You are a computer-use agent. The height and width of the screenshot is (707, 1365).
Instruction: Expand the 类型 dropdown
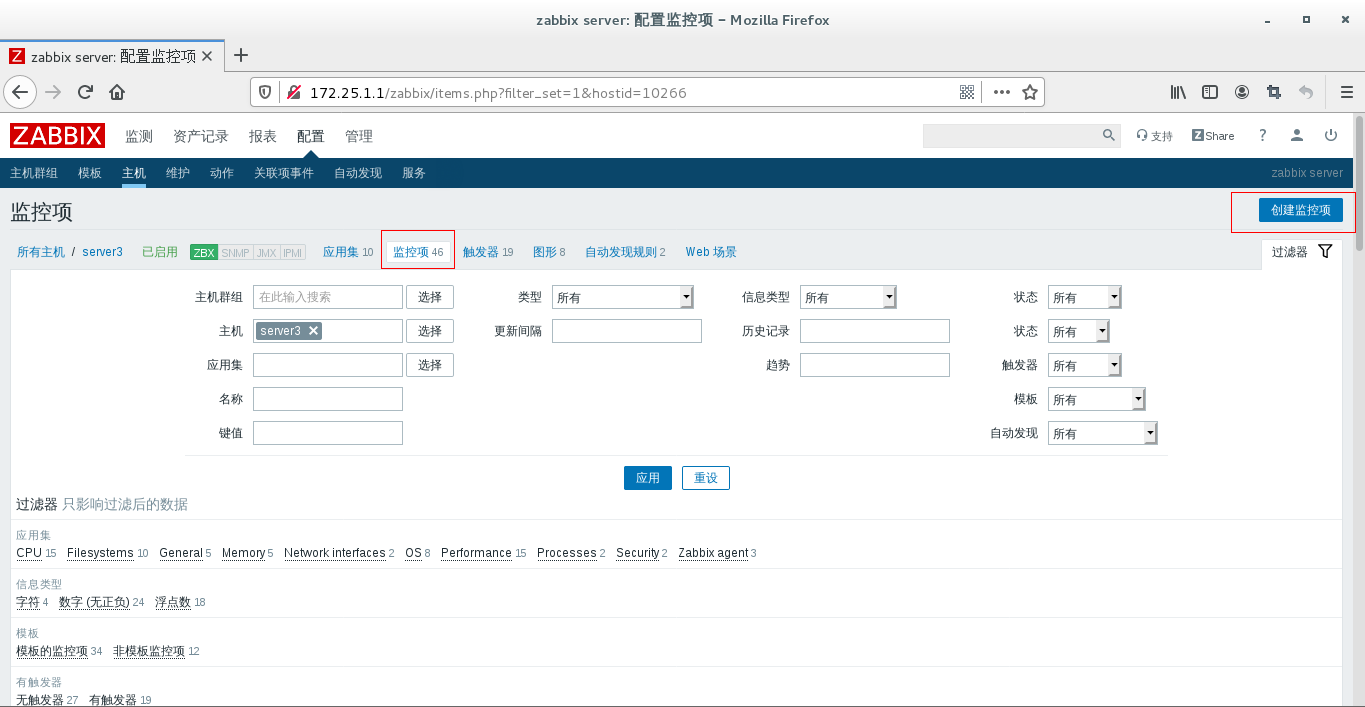click(x=623, y=297)
